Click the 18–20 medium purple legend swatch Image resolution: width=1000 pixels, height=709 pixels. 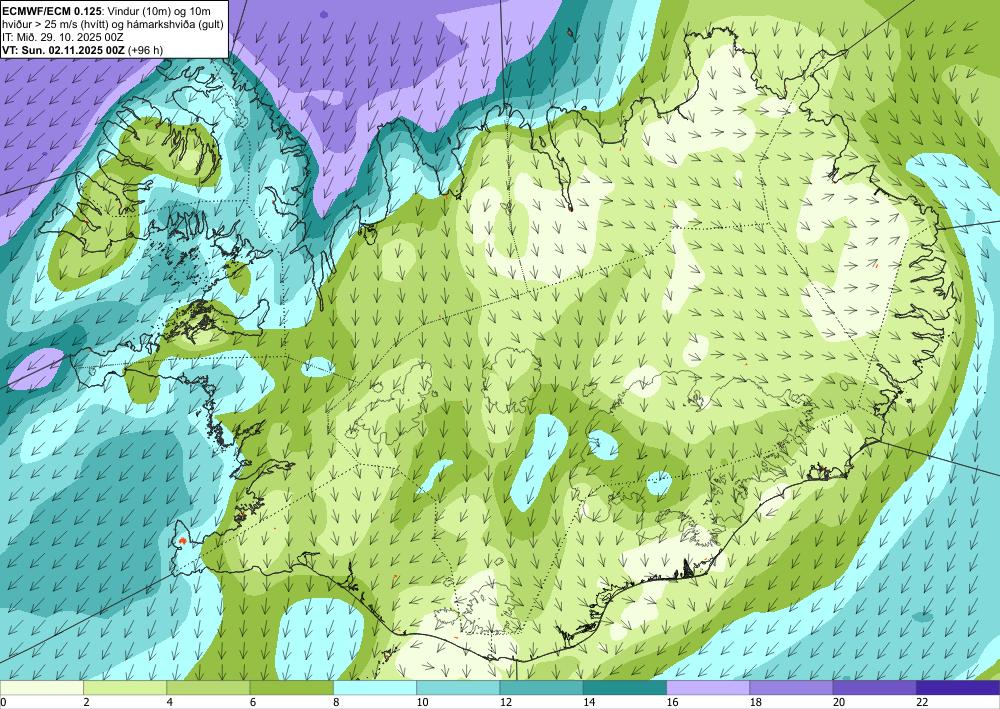click(791, 688)
